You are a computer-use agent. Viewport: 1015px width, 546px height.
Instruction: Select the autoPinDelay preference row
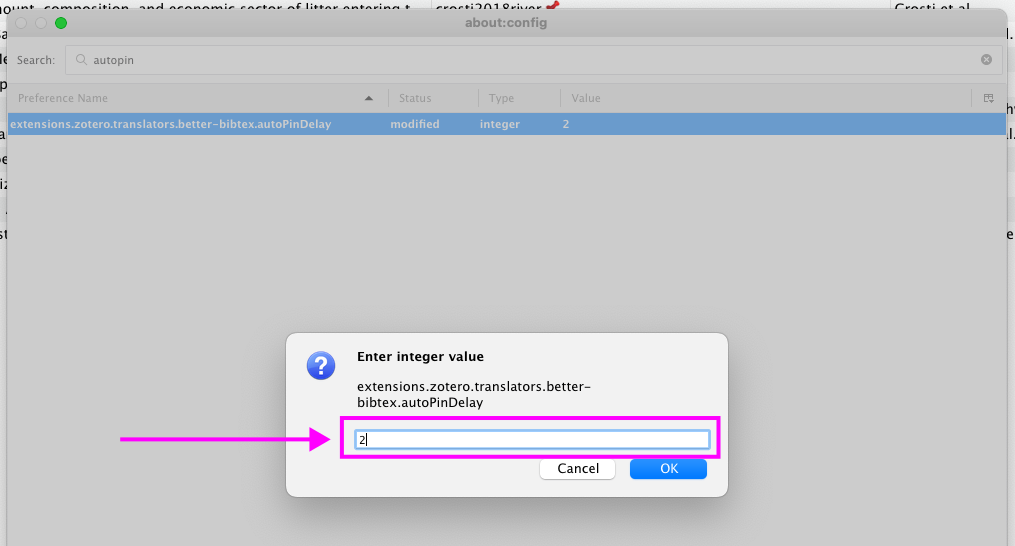coord(170,124)
